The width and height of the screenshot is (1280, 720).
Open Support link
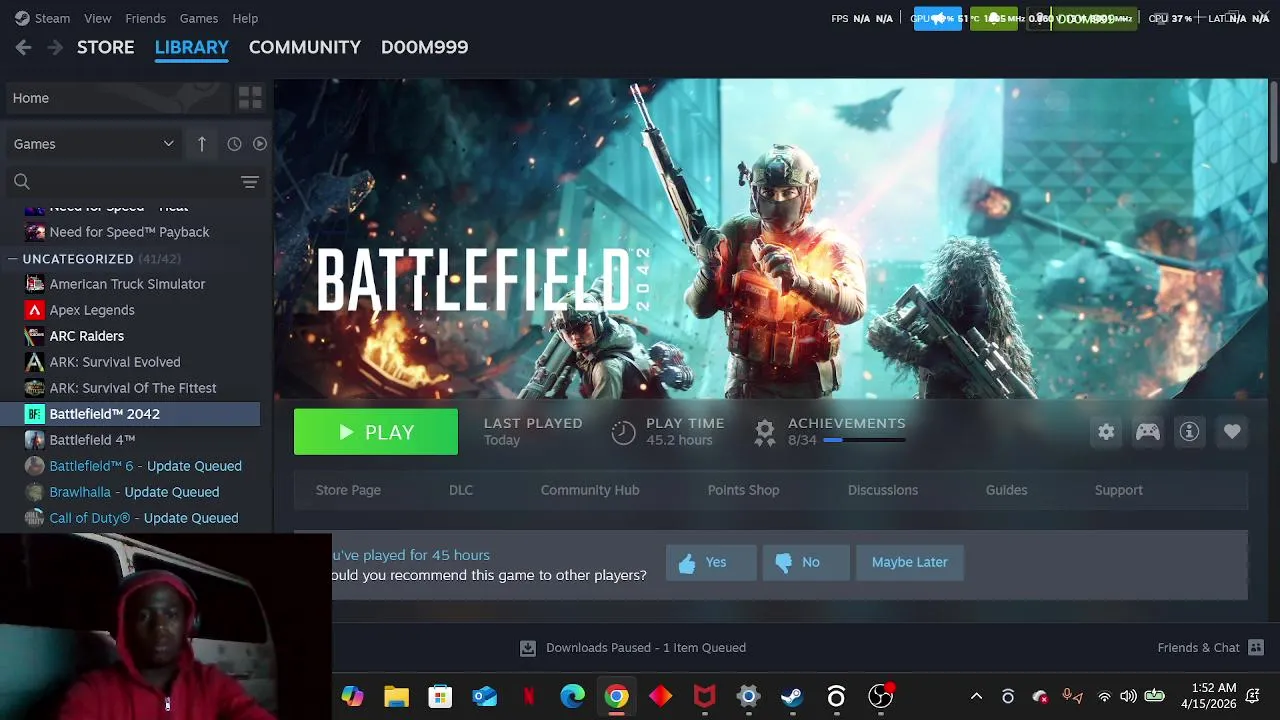[1118, 490]
